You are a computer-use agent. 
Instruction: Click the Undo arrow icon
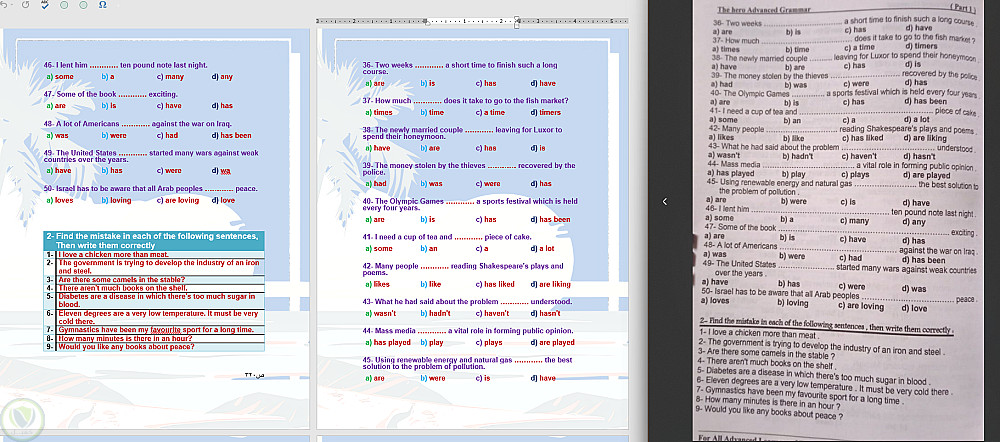pos(3,4)
